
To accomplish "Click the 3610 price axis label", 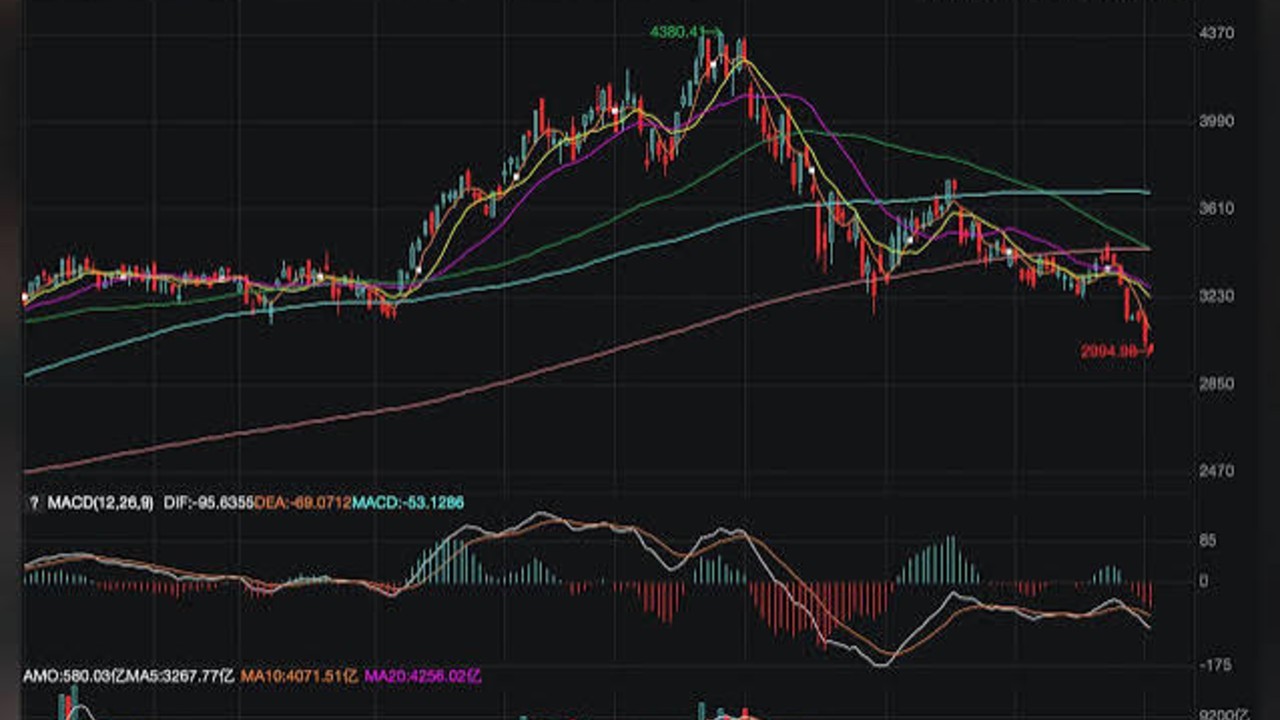I will pos(1216,208).
